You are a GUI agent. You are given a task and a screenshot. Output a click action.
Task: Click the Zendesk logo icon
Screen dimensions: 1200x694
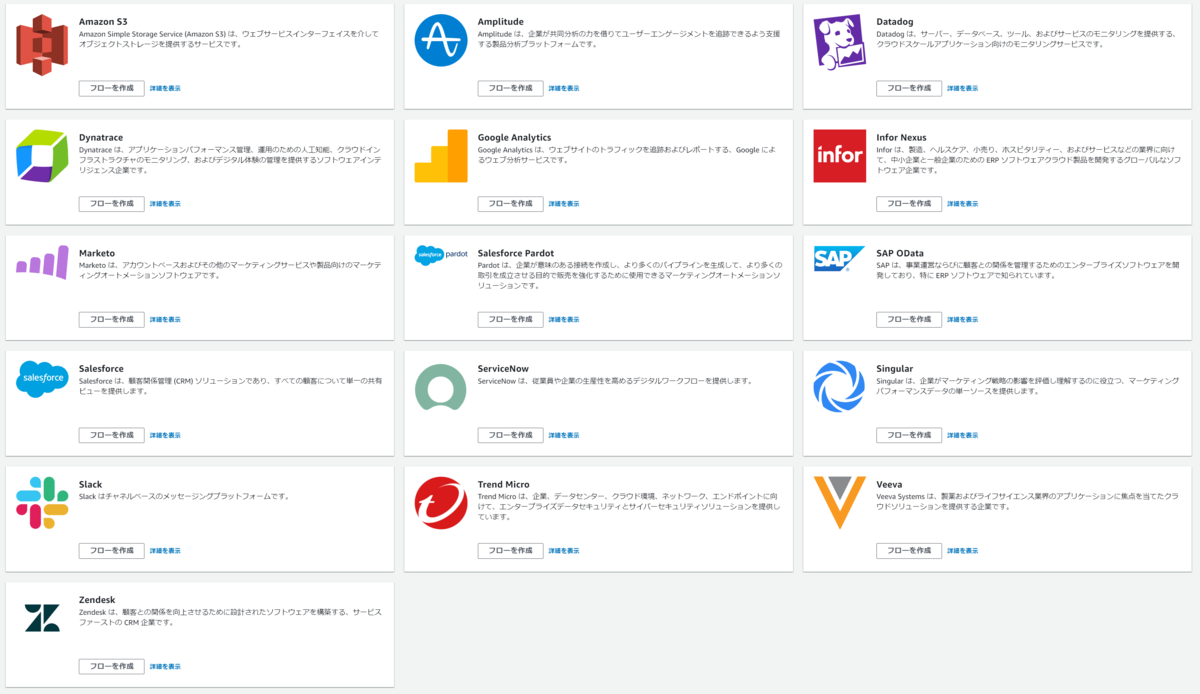click(42, 618)
